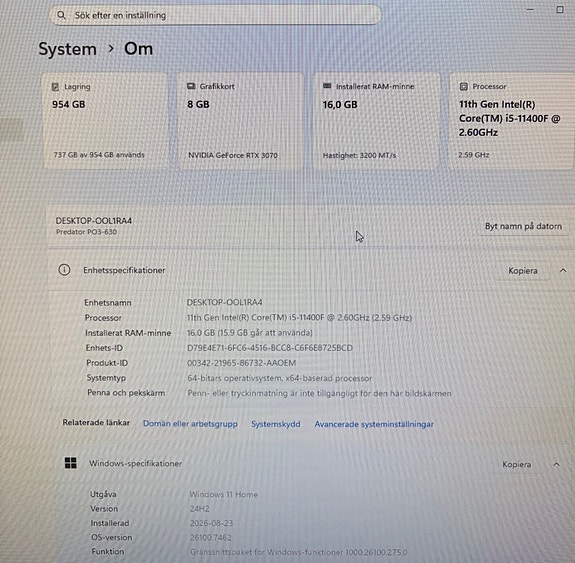Click the Enhetsspecifikationer header row
Viewport: 575px width, 563px height.
pyautogui.click(x=311, y=271)
